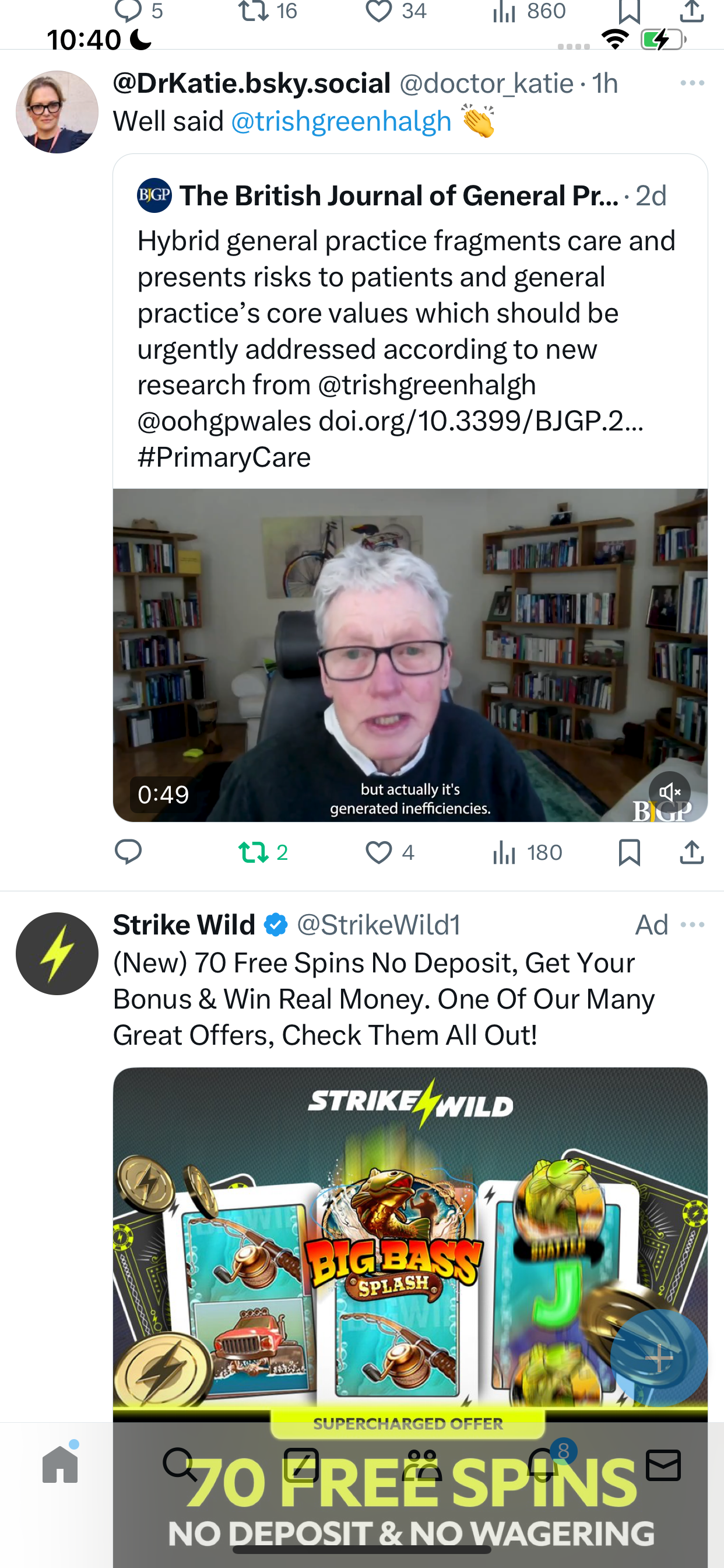Undo repost on DrKatie's post

point(263,852)
